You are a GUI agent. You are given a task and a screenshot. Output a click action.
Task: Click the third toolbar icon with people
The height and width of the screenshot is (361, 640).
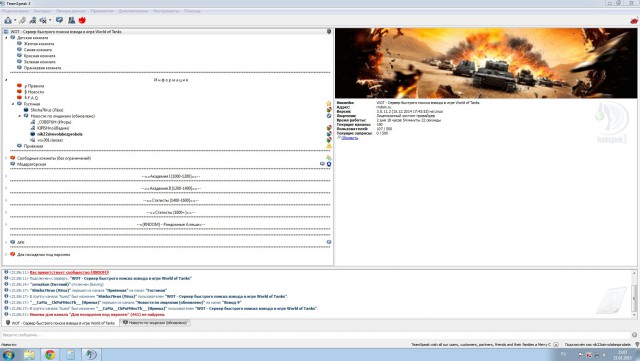33,20
